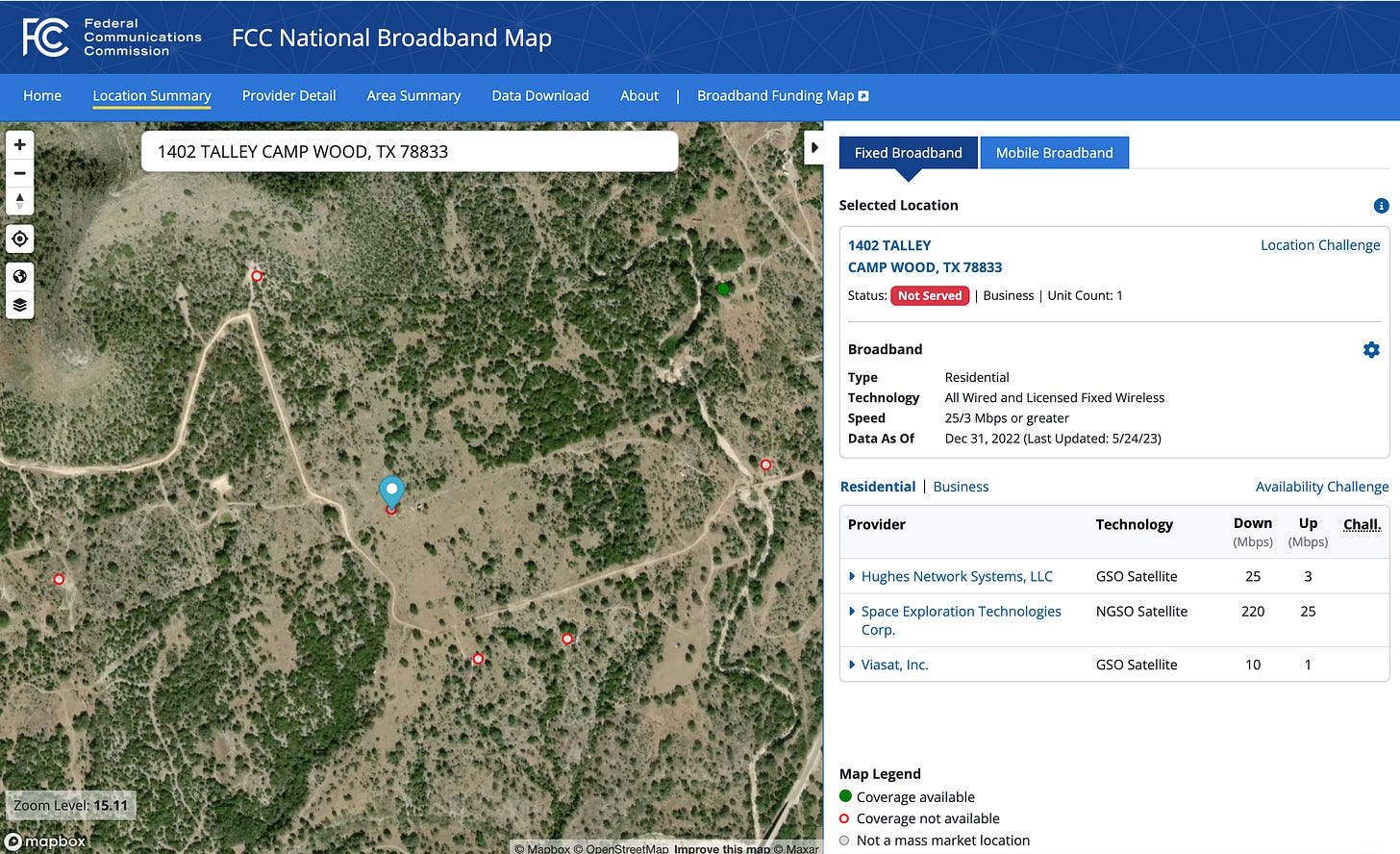Switch to Mobile Broadband tab
Image resolution: width=1400 pixels, height=854 pixels.
pyautogui.click(x=1055, y=153)
